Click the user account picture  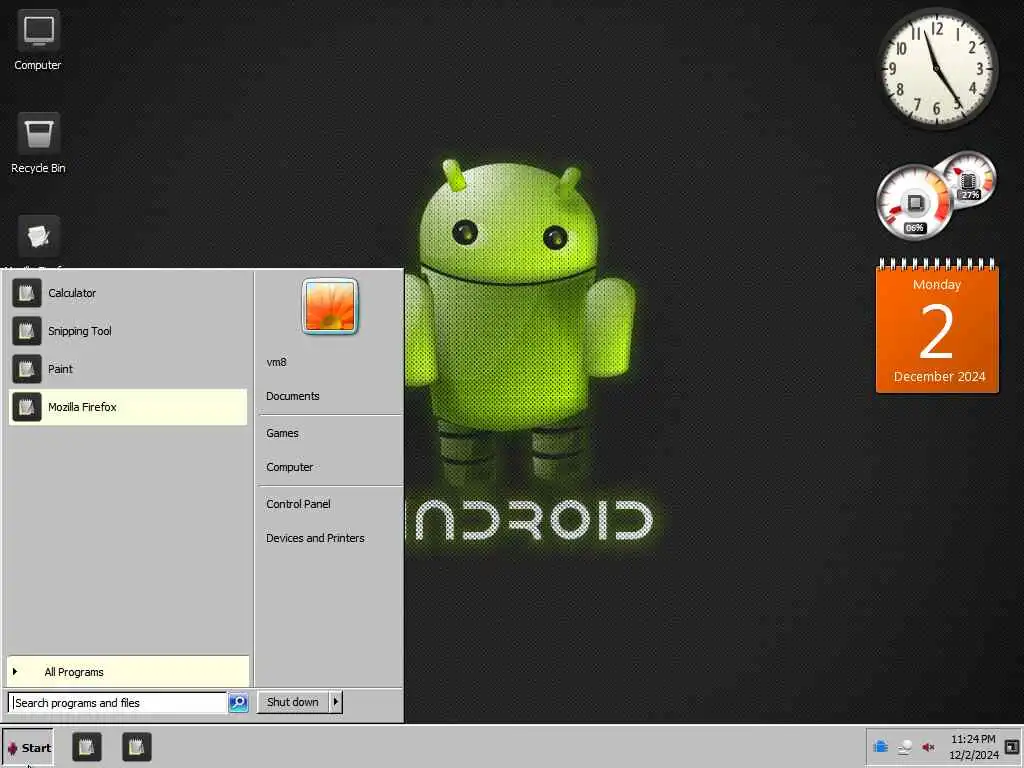point(330,306)
